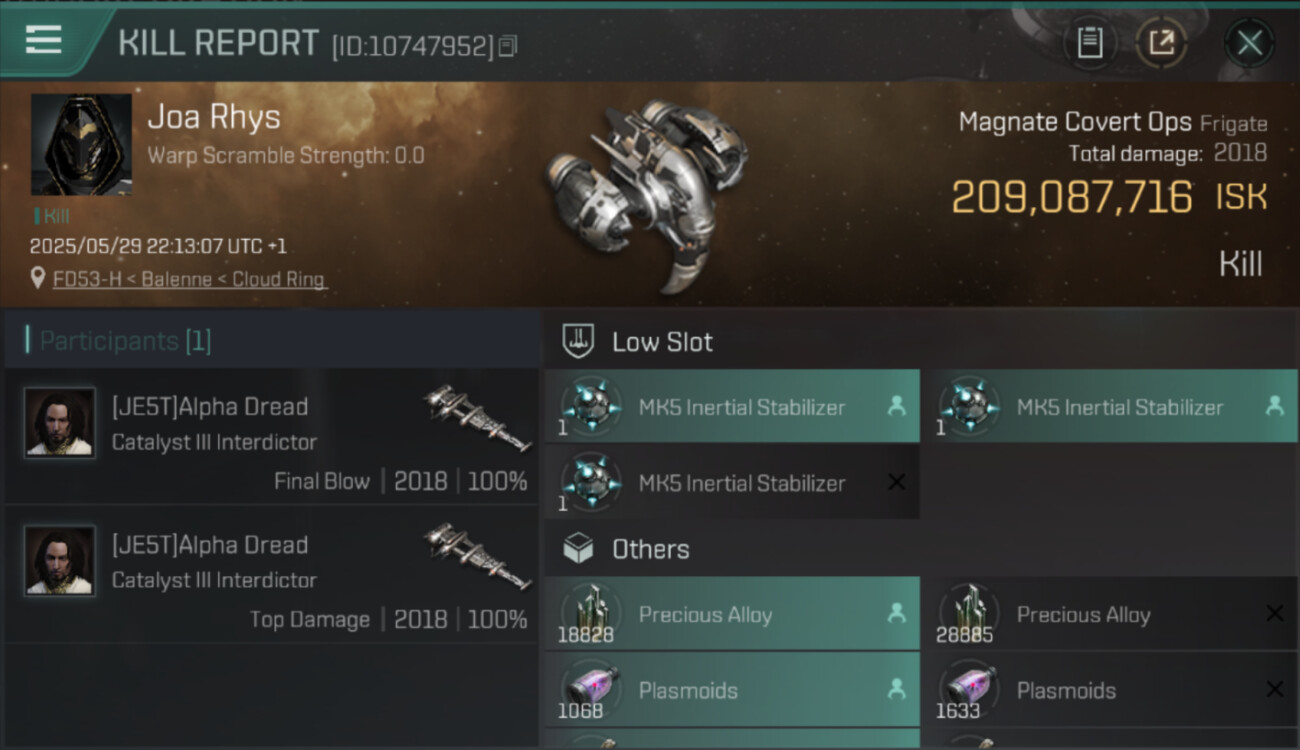View Joa Rhys pilot portrait
1300x750 pixels.
pos(81,145)
